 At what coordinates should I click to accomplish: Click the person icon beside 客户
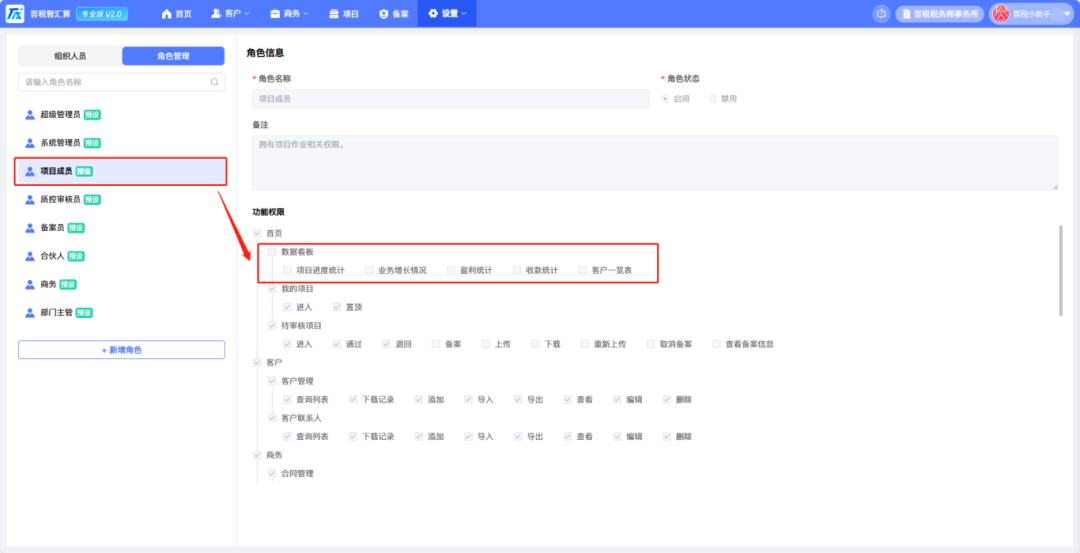(216, 14)
